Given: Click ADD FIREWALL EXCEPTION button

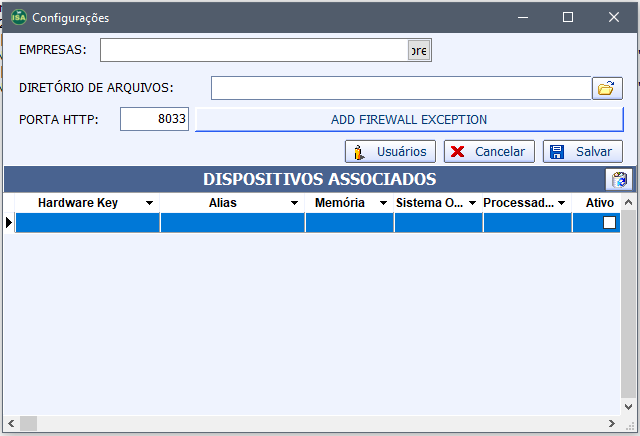Looking at the screenshot, I should [x=408, y=119].
